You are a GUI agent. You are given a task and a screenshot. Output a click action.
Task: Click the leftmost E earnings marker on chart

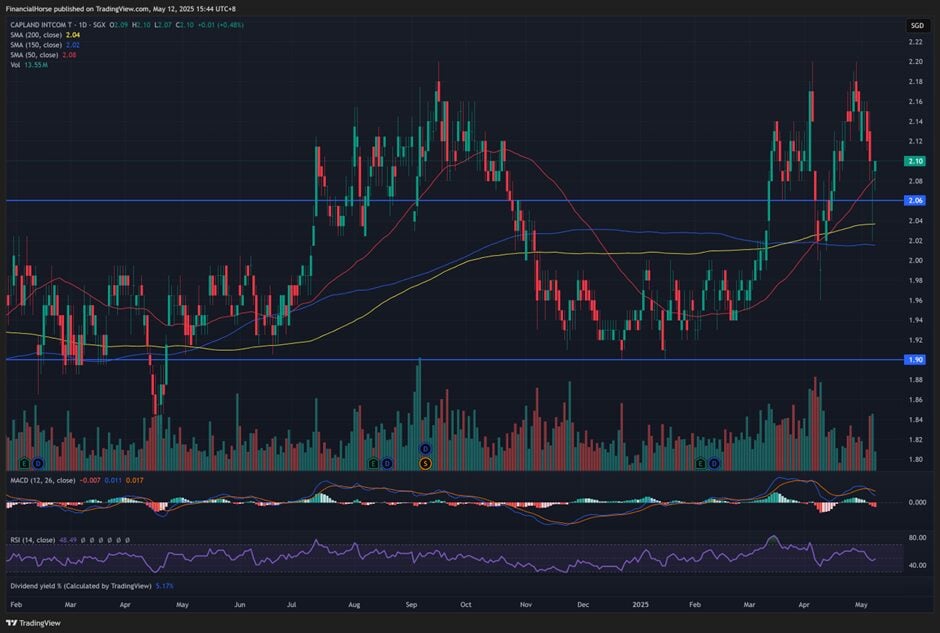pyautogui.click(x=23, y=464)
